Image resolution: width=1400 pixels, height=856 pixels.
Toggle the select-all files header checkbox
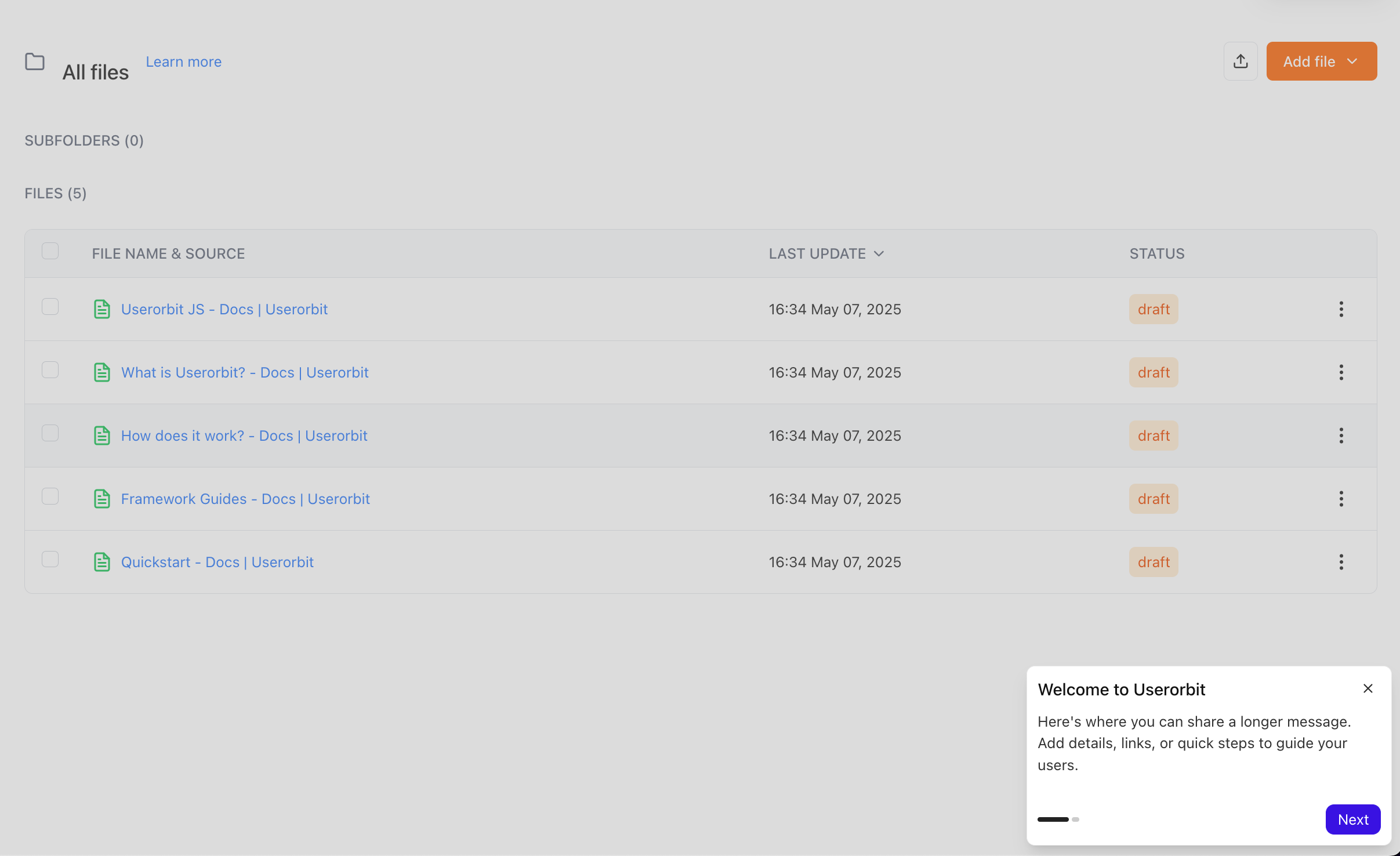[50, 251]
